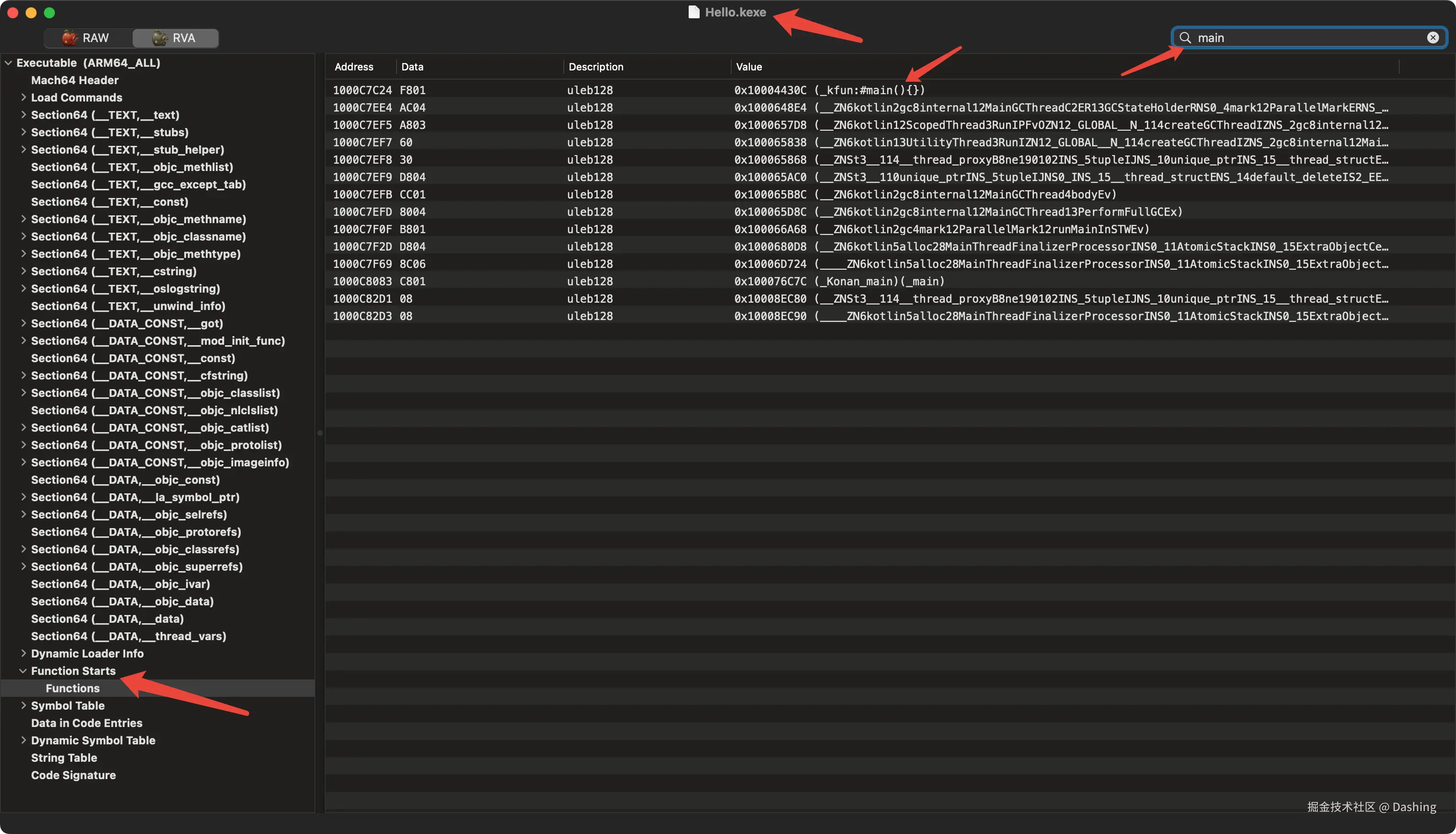Click the Value column header
1456x834 pixels.
[749, 67]
